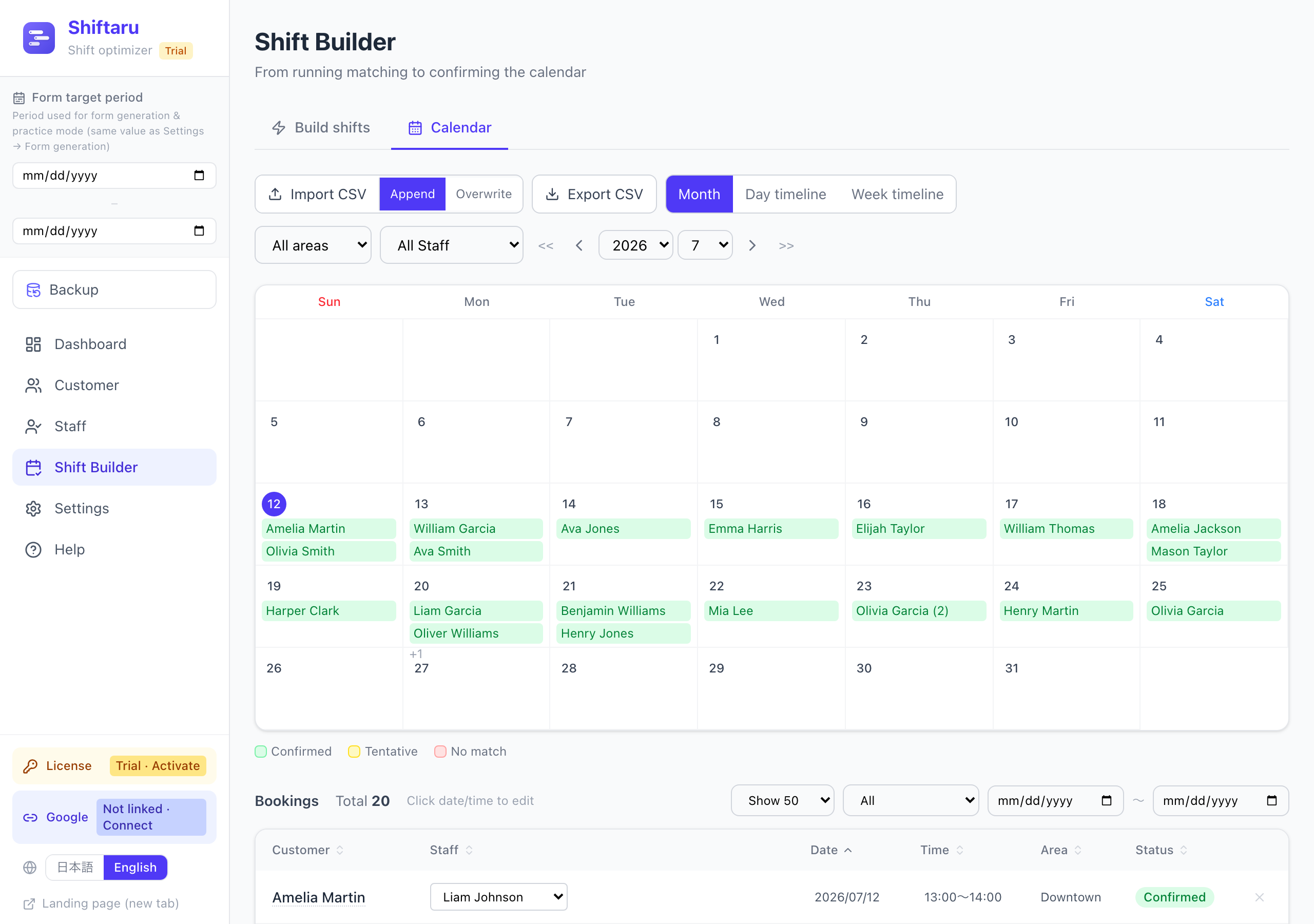Open the All Staff filter dropdown
This screenshot has height=924, width=1314.
point(452,245)
